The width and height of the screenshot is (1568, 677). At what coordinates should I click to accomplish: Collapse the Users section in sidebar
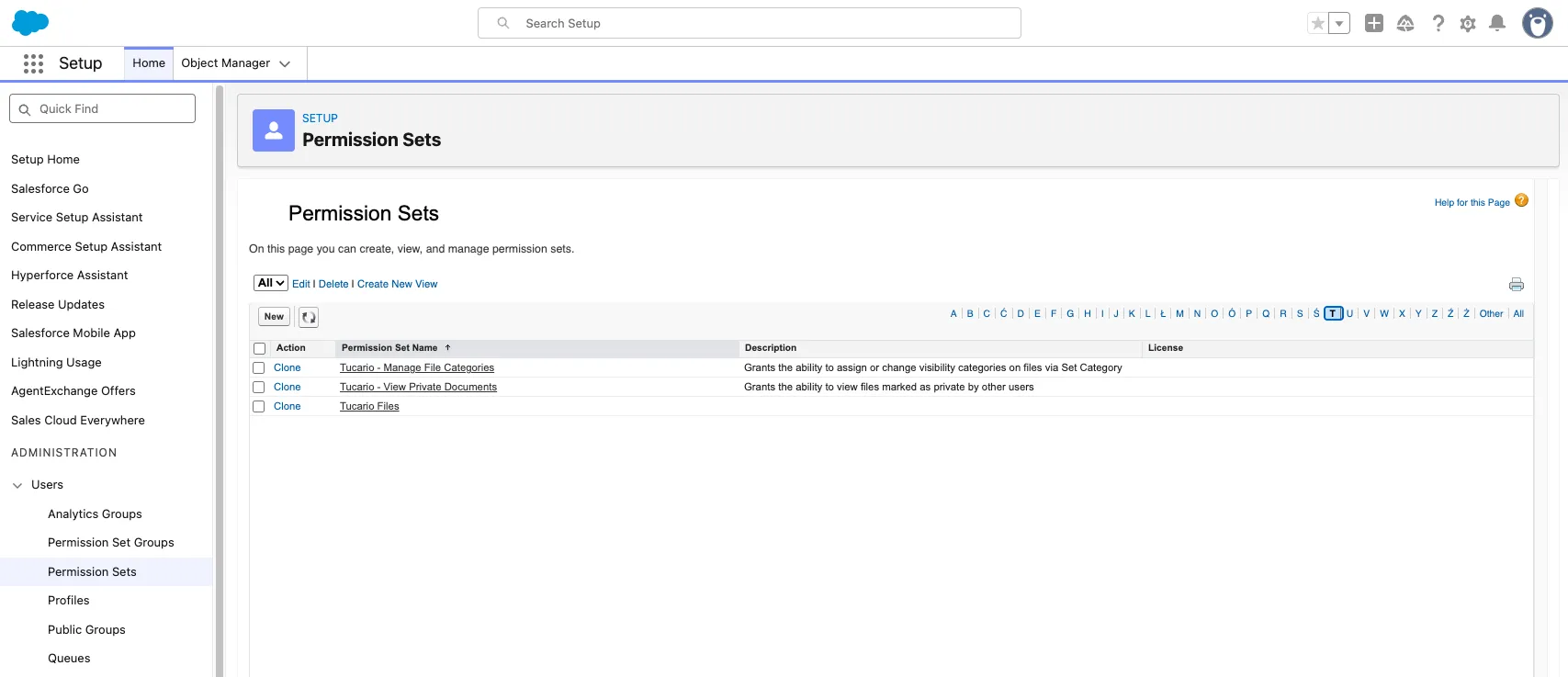click(17, 485)
